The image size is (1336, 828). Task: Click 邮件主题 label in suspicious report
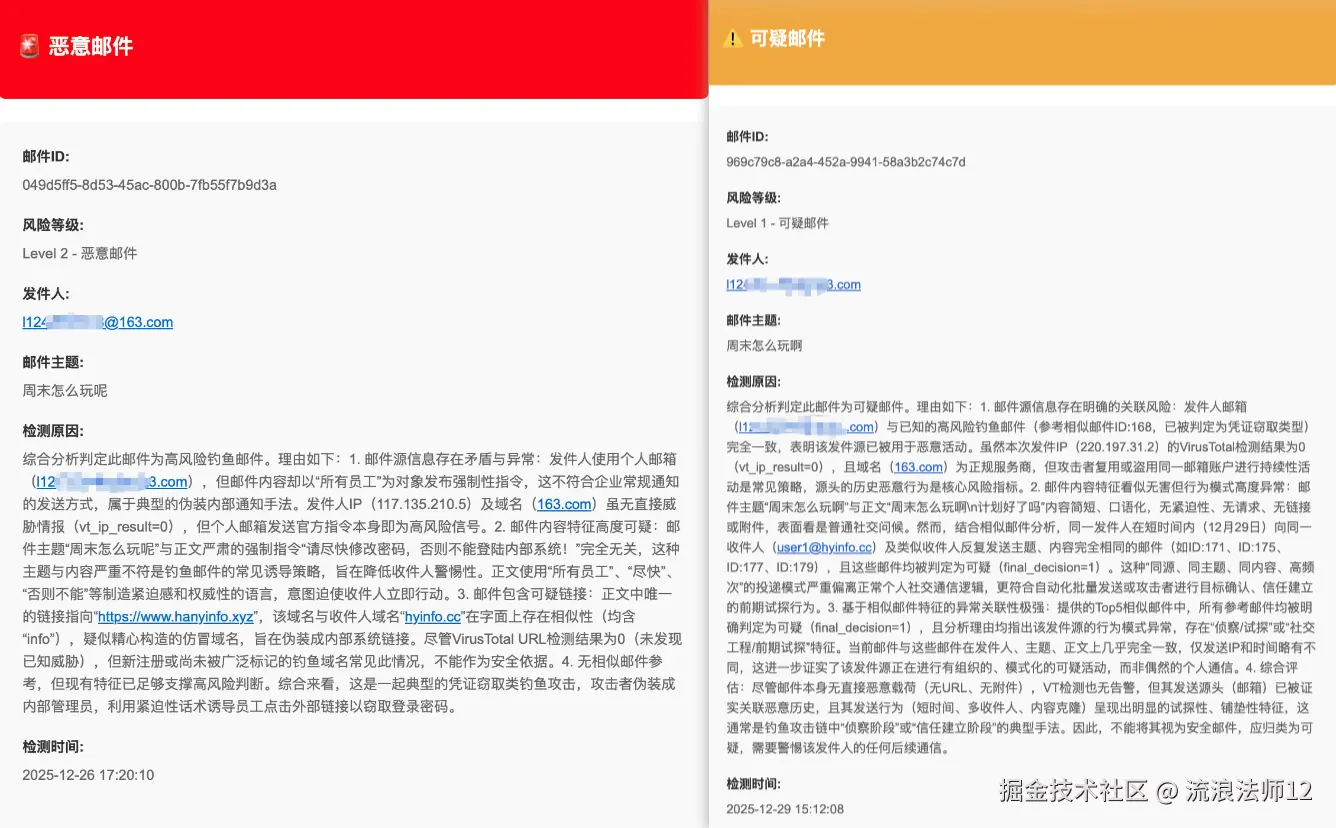pos(754,321)
